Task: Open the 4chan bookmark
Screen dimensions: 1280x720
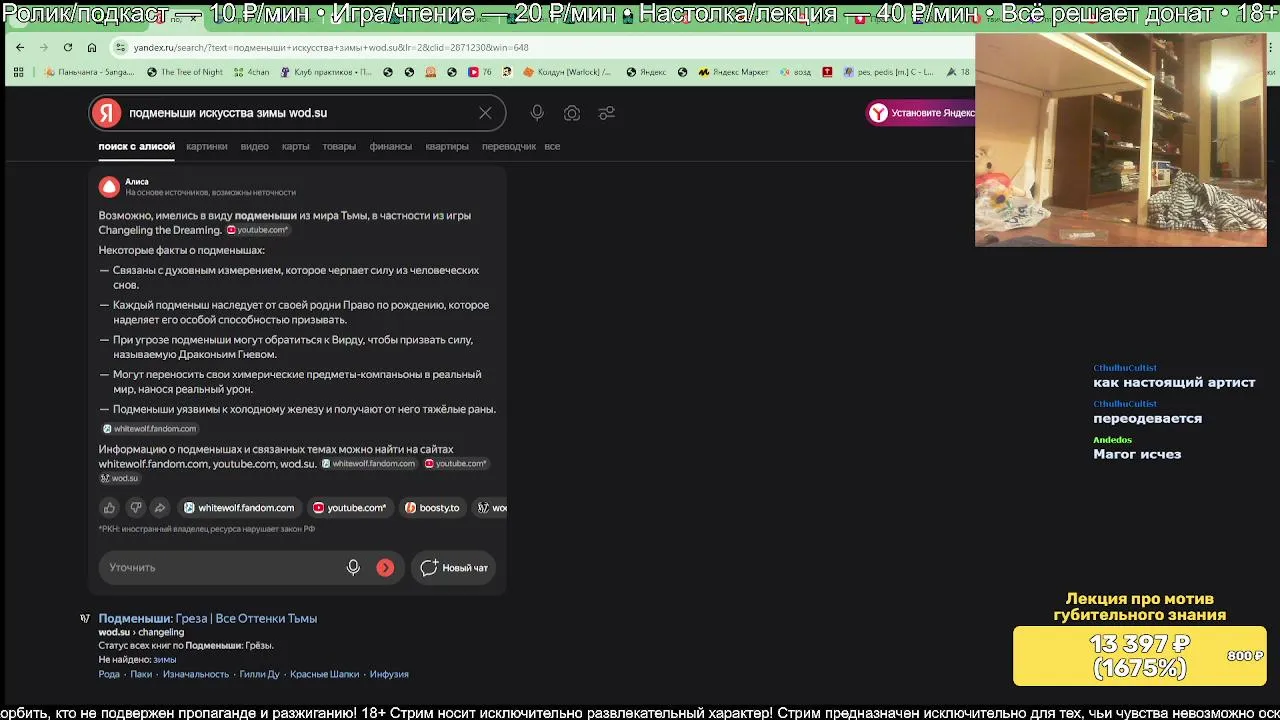Action: point(251,72)
